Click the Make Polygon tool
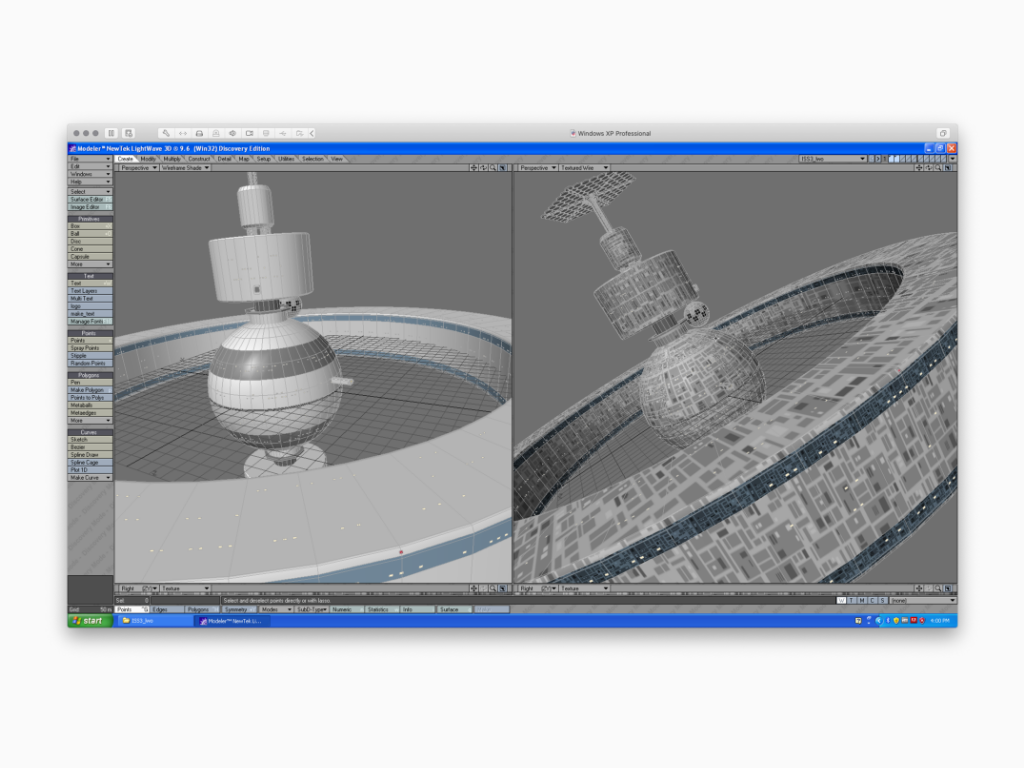The height and width of the screenshot is (768, 1024). point(90,390)
